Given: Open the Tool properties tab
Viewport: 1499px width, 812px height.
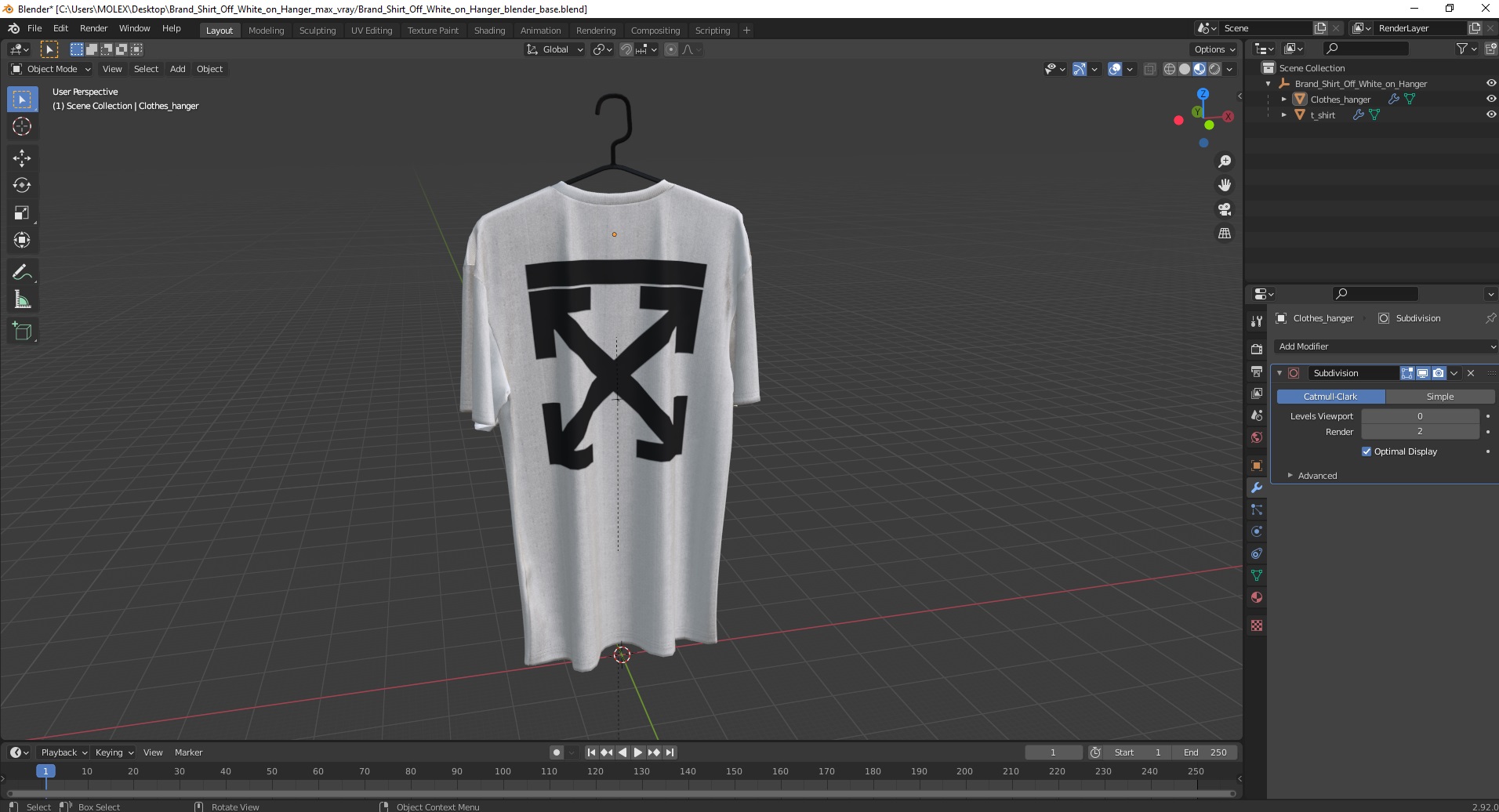Looking at the screenshot, I should click(x=1257, y=321).
